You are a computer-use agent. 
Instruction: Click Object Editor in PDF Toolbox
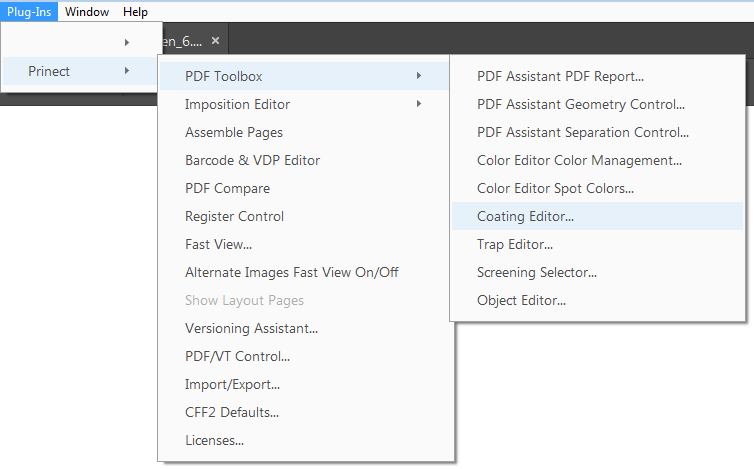coord(521,300)
